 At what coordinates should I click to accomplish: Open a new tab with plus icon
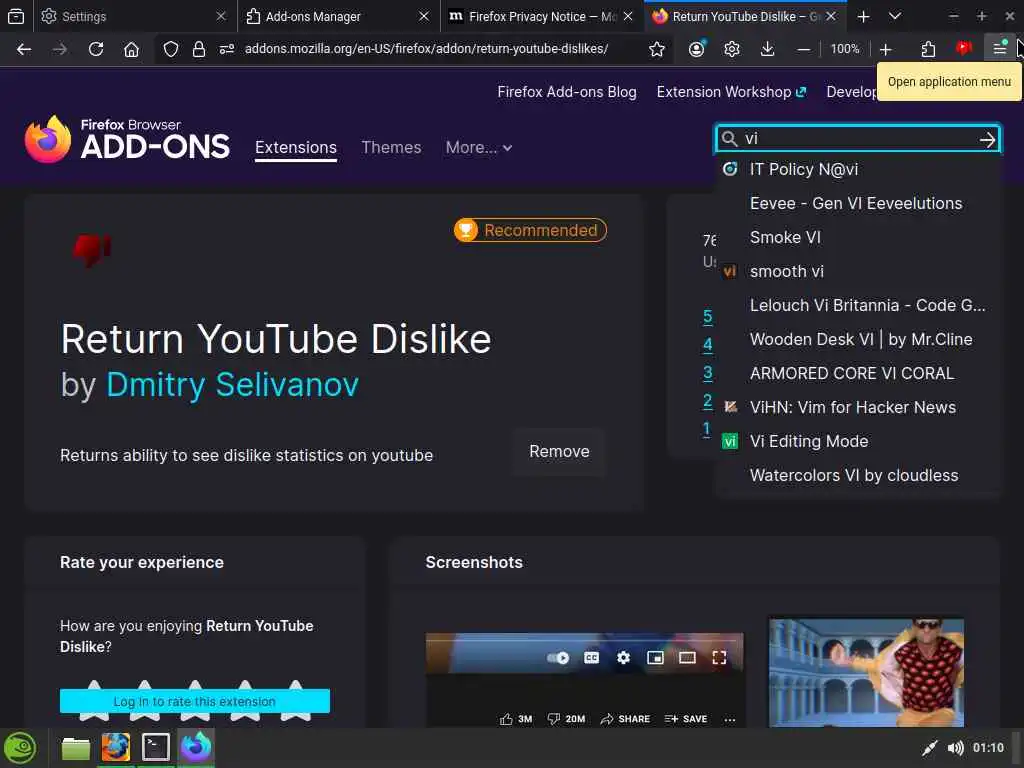(x=863, y=16)
